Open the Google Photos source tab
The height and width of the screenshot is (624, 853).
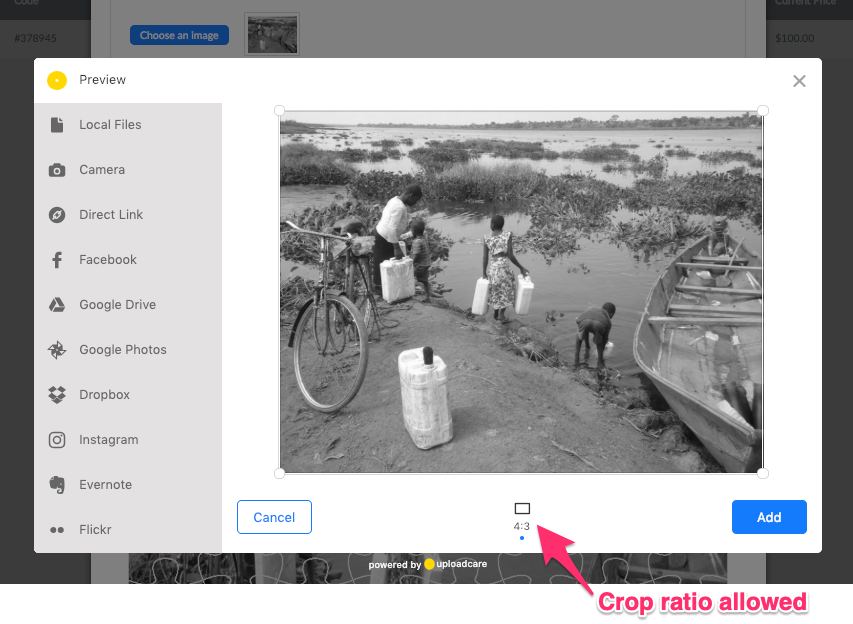pos(128,350)
